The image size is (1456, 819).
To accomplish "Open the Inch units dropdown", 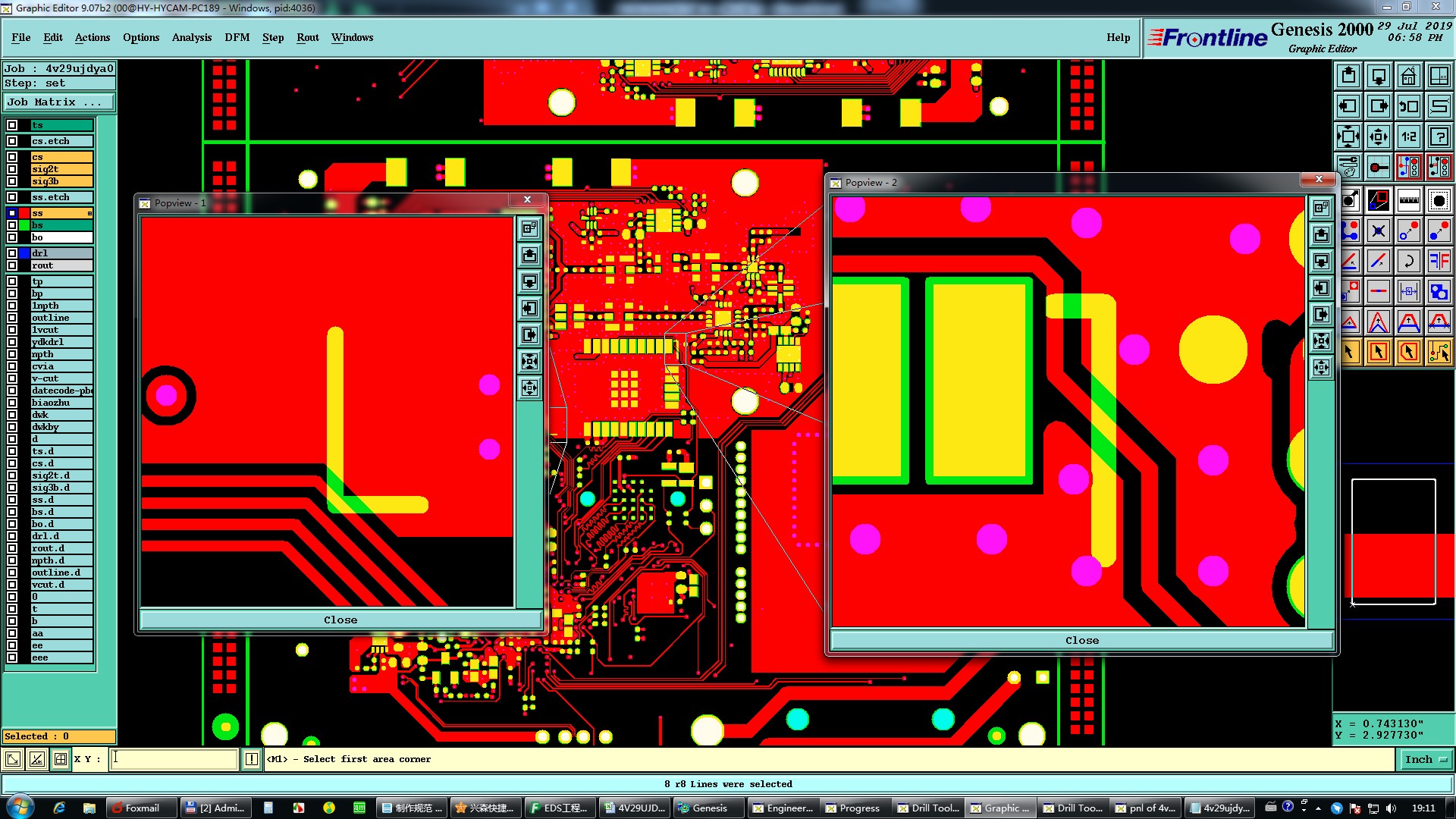I will pos(1426,759).
